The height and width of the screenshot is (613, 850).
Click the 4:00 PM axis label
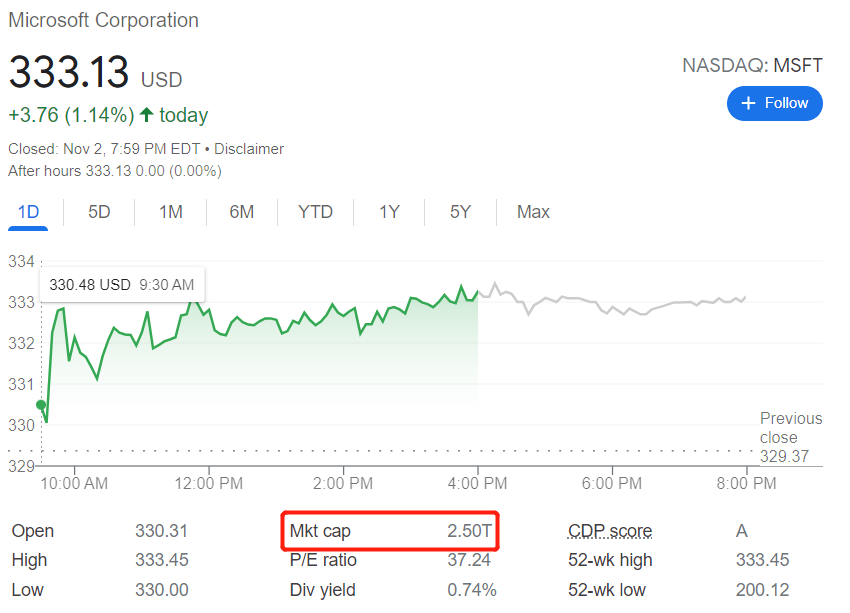[477, 483]
